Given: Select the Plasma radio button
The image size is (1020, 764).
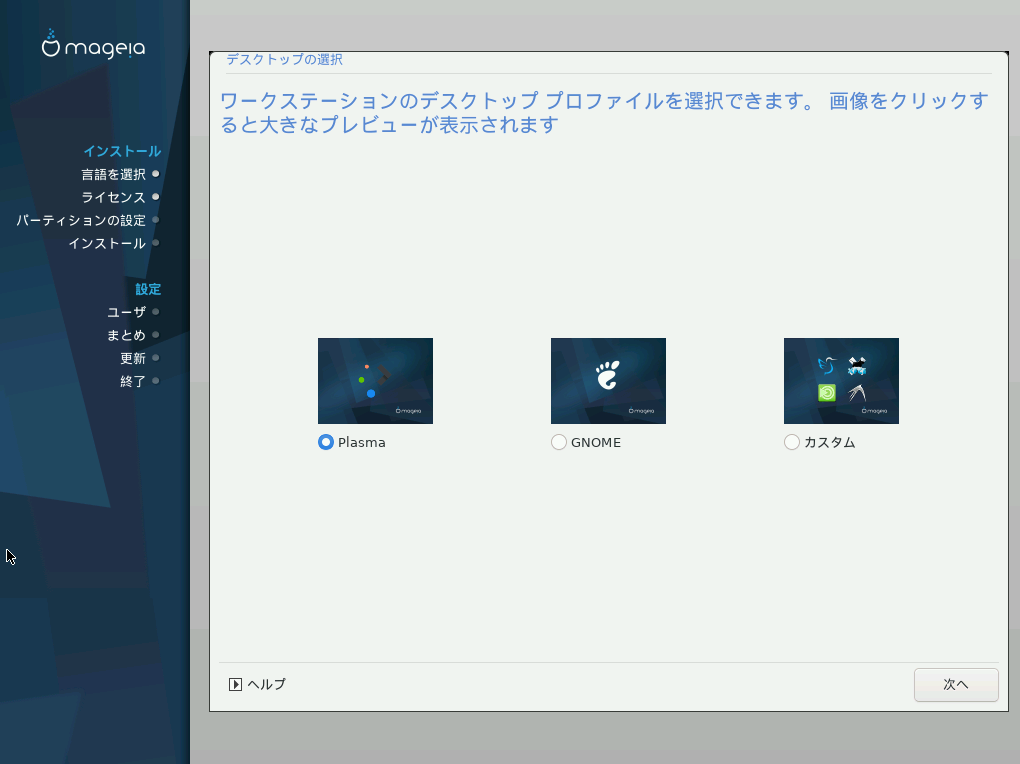Looking at the screenshot, I should [326, 442].
